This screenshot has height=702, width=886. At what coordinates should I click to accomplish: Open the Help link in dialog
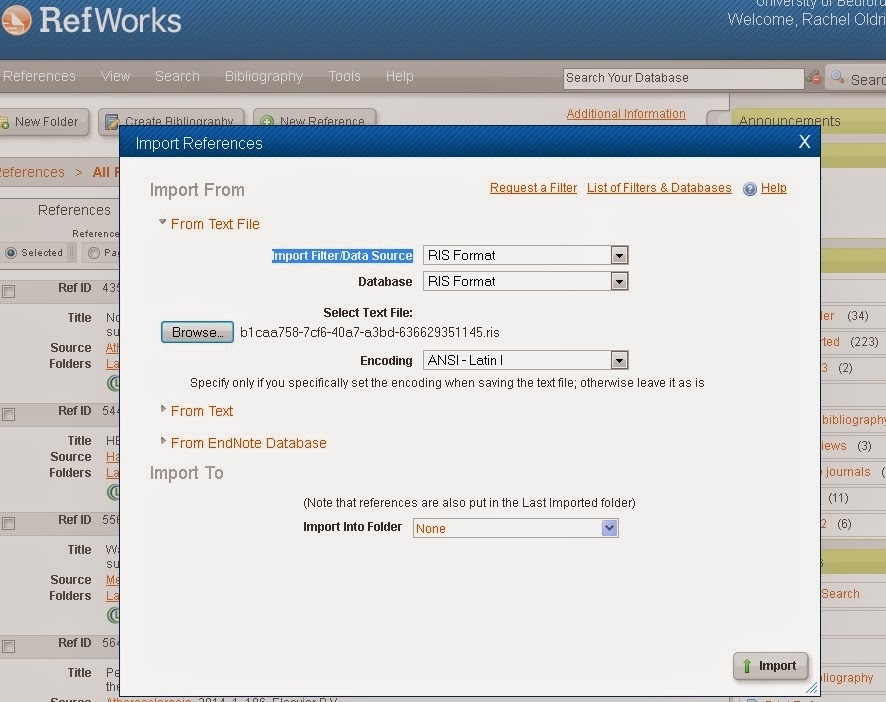coord(774,188)
